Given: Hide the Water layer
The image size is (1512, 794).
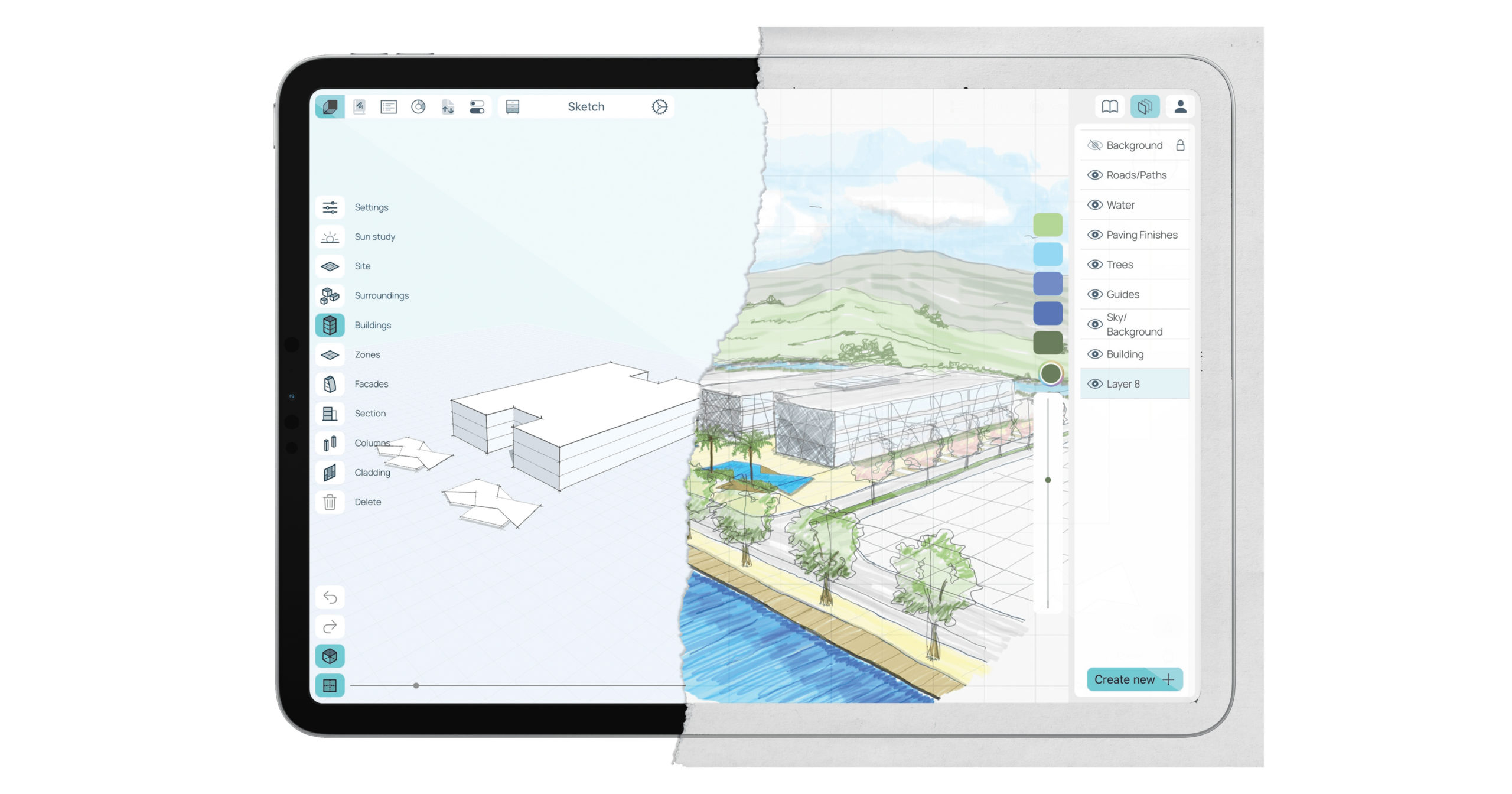Looking at the screenshot, I should coord(1094,204).
